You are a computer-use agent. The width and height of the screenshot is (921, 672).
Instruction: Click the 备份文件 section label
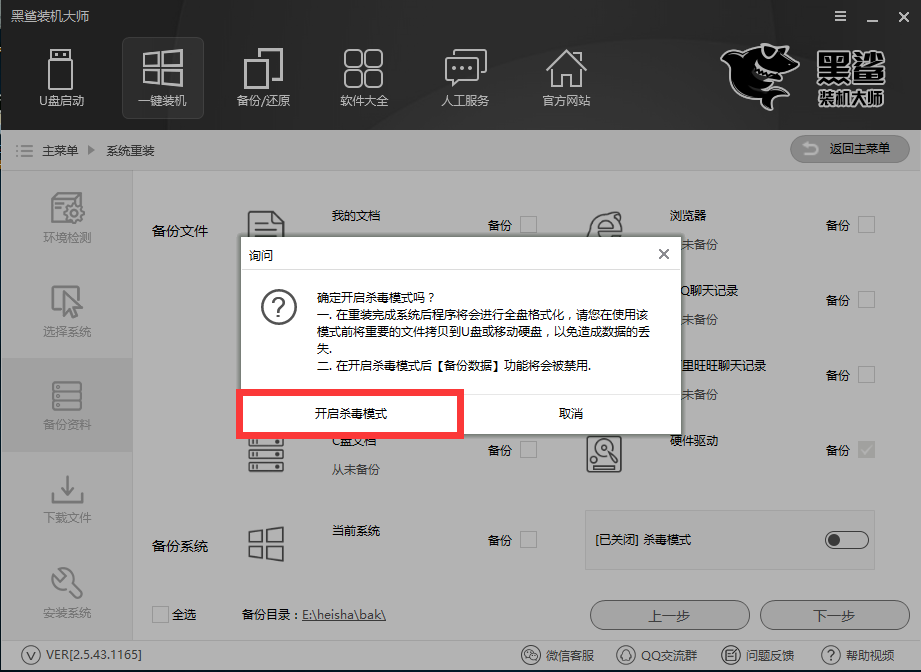[180, 231]
